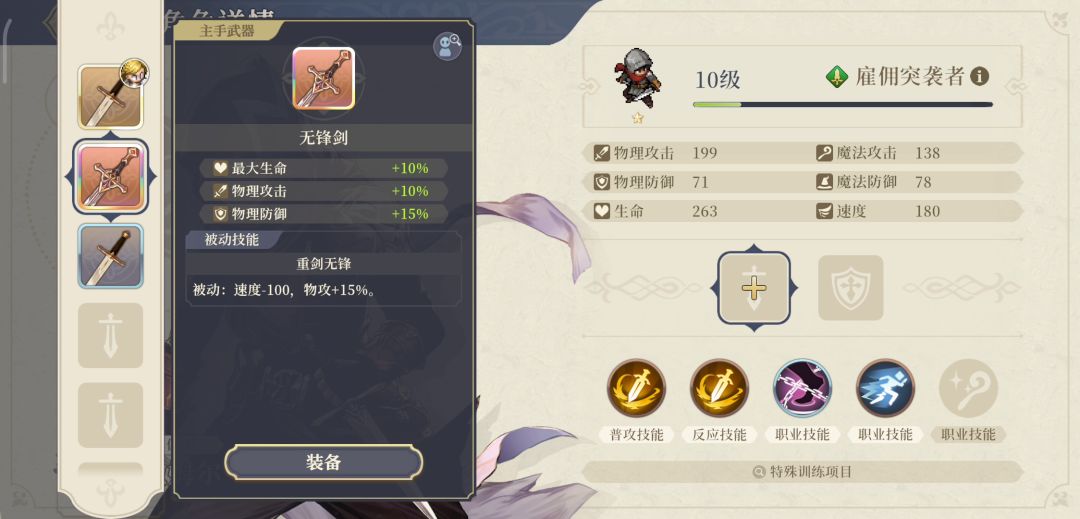Select the blue running 职业技能 skill icon
The width and height of the screenshot is (1080, 519).
click(885, 388)
